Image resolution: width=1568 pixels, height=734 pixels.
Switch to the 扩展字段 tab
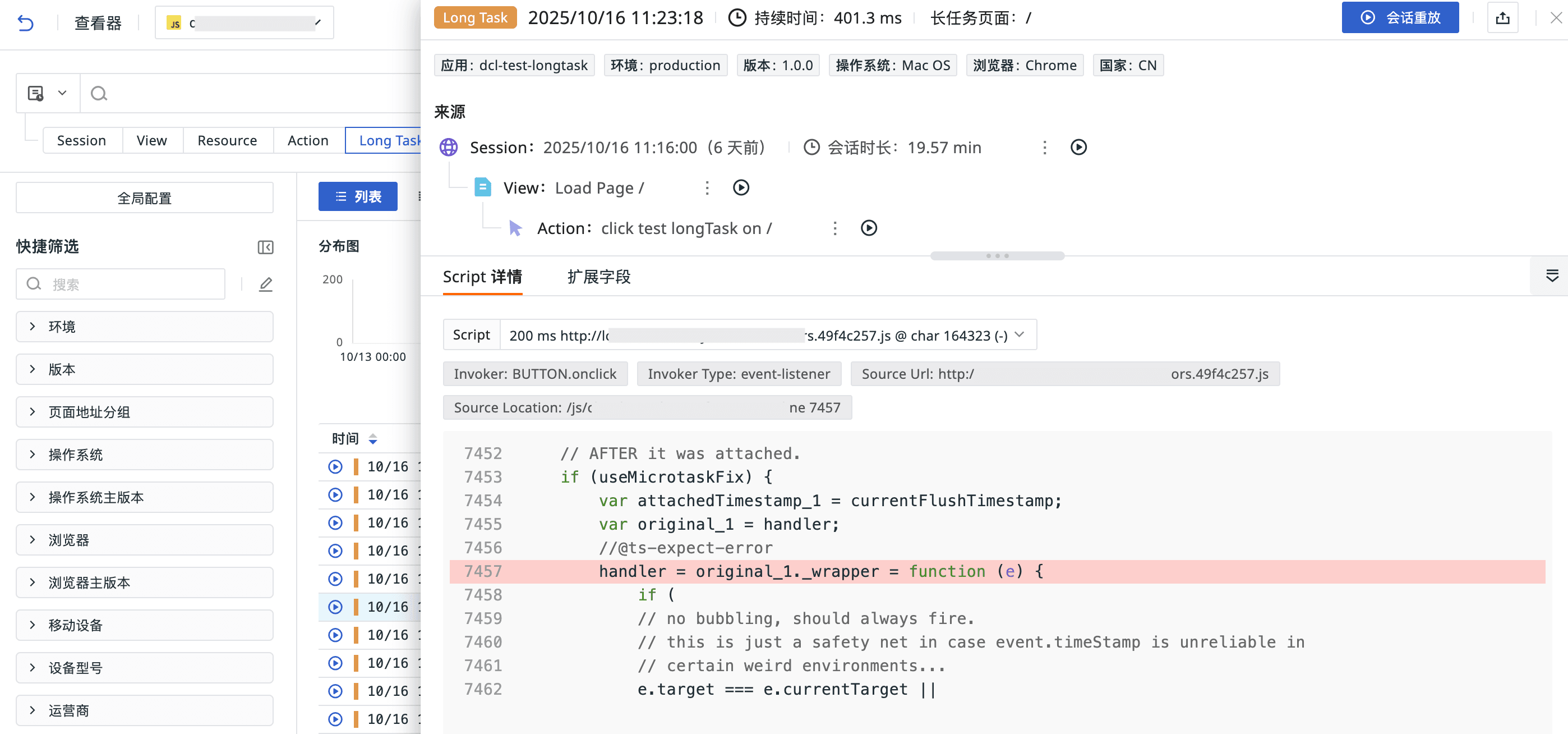[598, 277]
